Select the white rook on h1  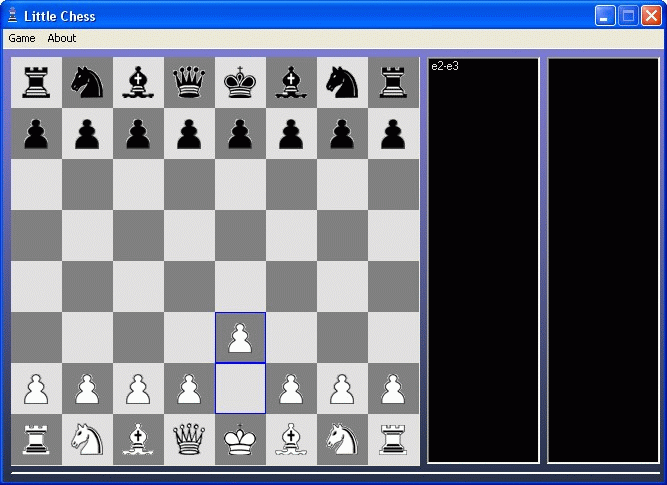click(393, 440)
